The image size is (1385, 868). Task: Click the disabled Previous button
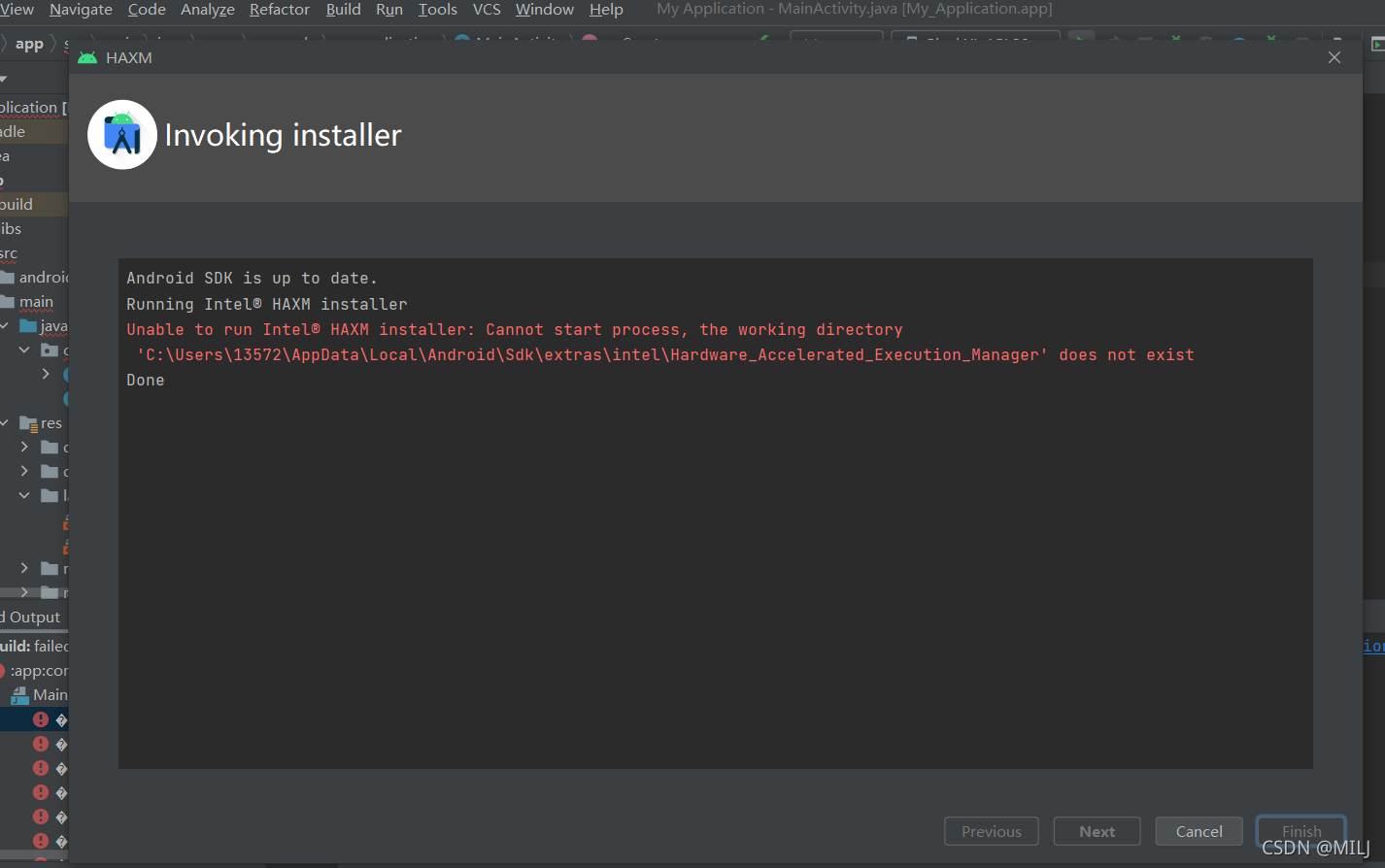click(x=991, y=831)
